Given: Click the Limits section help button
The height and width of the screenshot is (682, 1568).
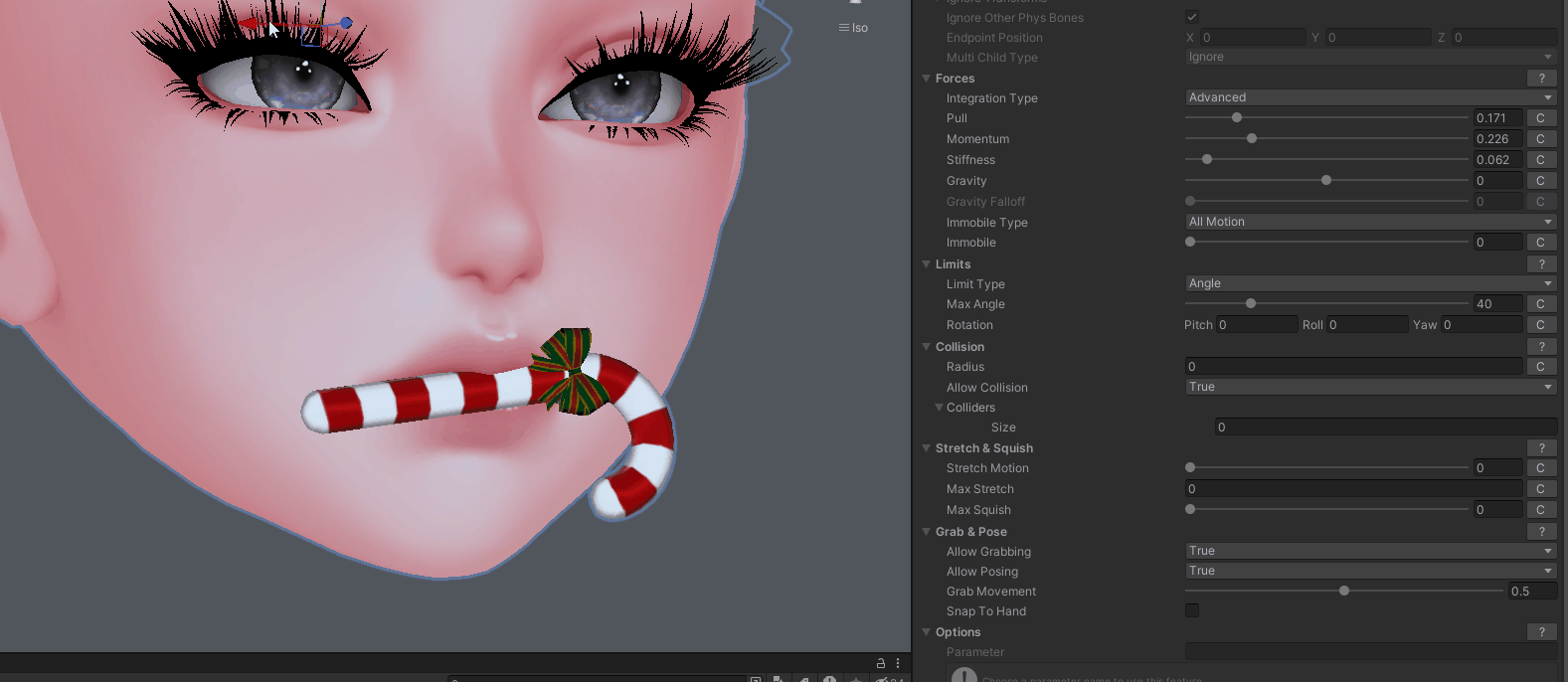Looking at the screenshot, I should coord(1541,264).
